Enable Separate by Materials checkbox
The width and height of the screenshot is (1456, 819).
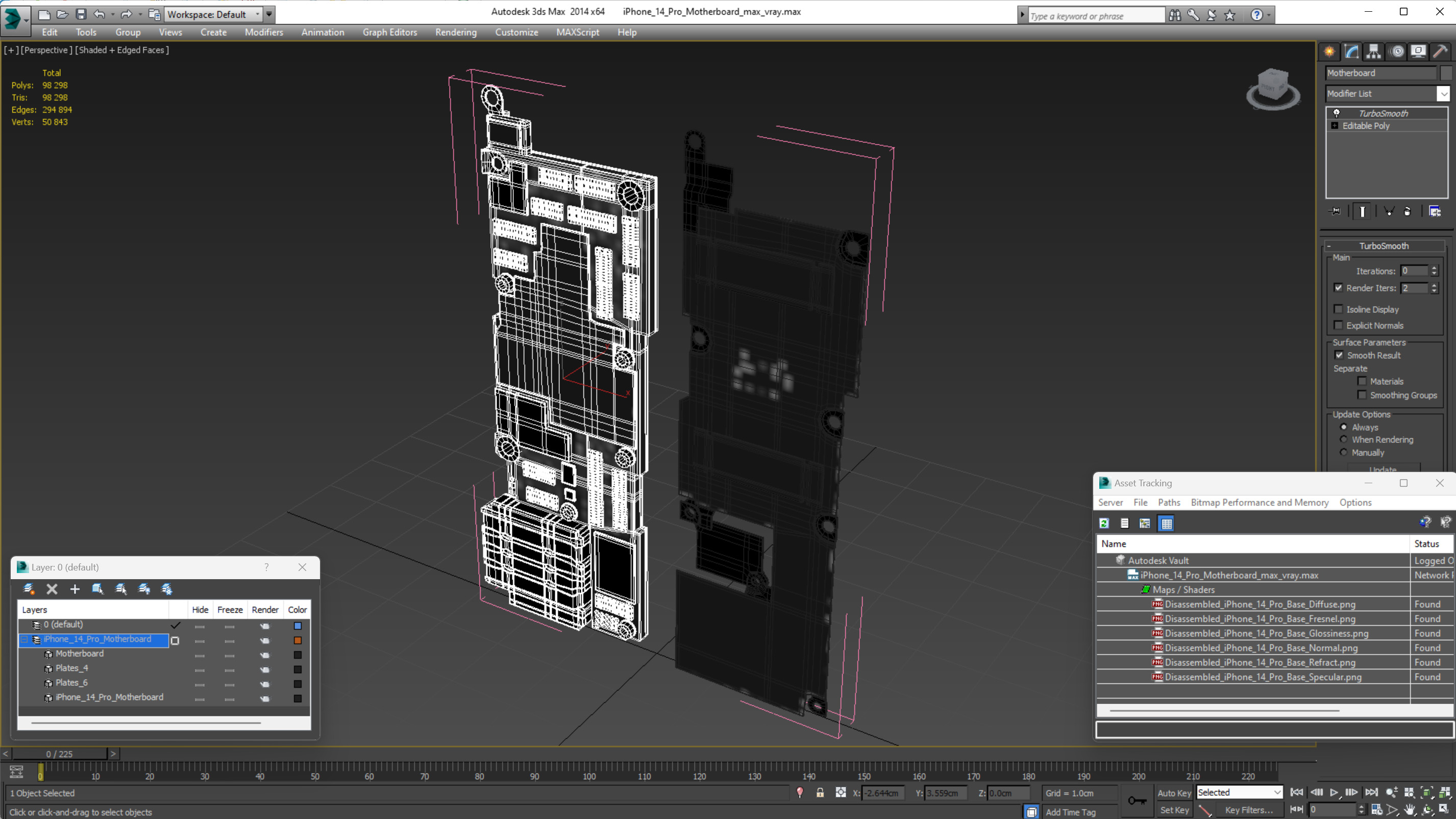coord(1362,381)
